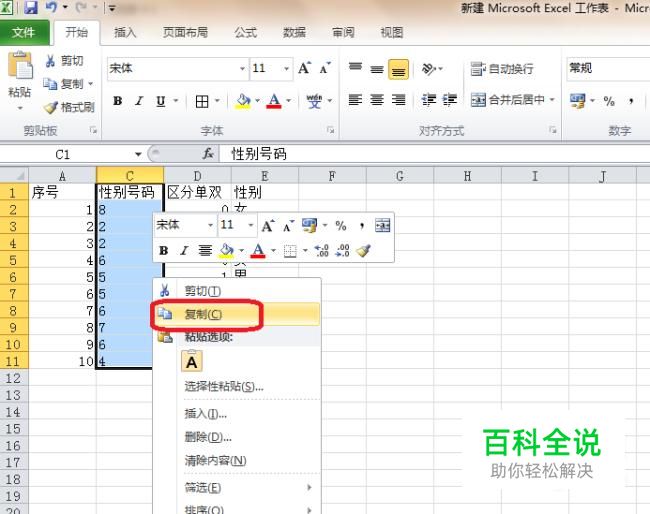Click the Cut scissors icon in ribbon

click(50, 61)
